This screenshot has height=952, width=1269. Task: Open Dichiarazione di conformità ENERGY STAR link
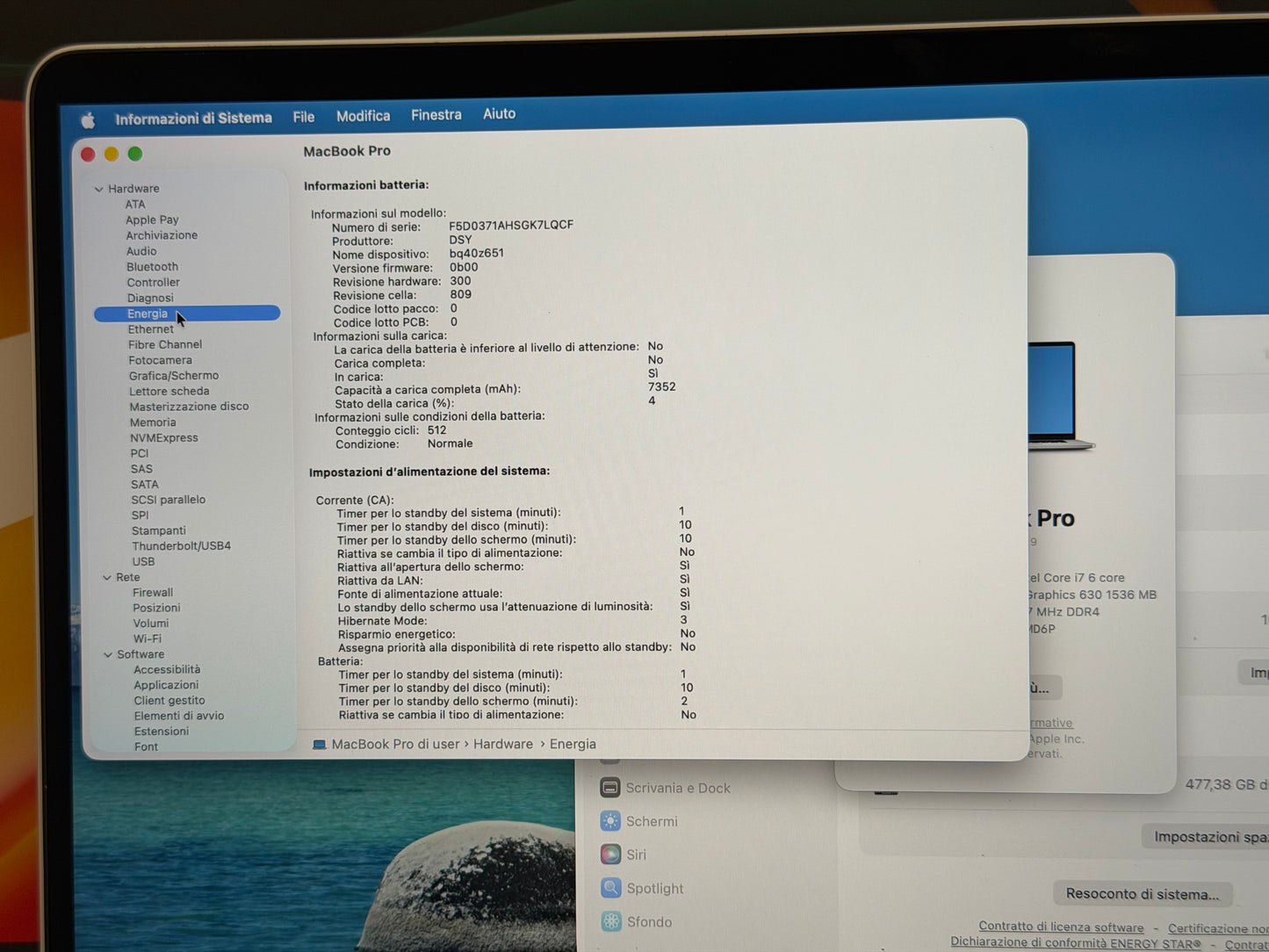[x=1076, y=943]
